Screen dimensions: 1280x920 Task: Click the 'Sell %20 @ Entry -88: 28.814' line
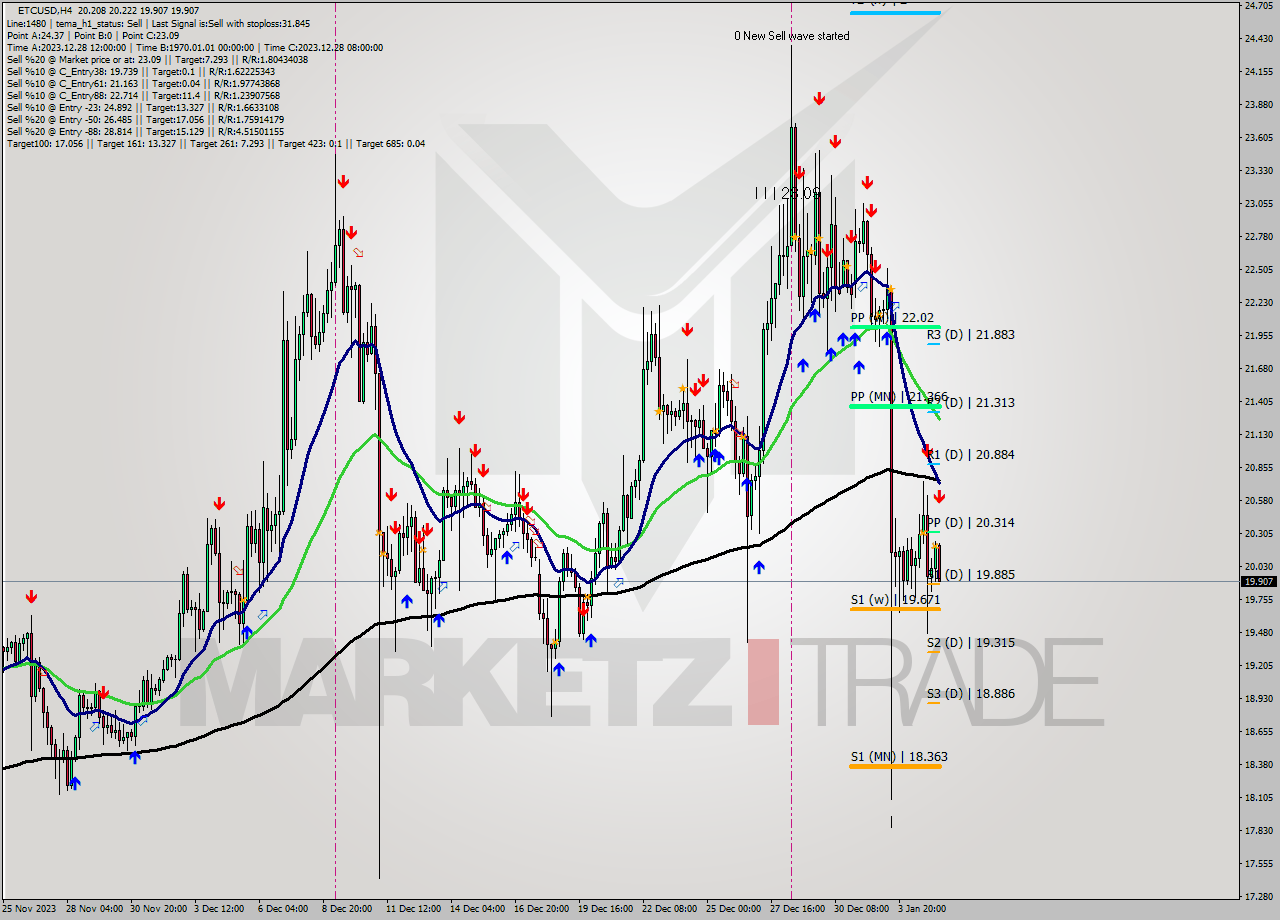click(x=145, y=131)
